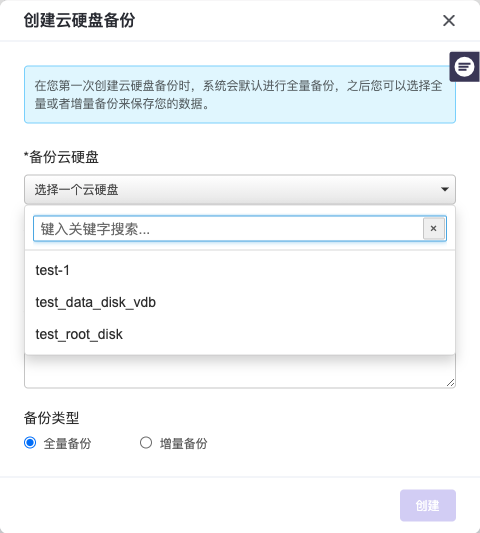Click the blue info notice about 全量备份
The height and width of the screenshot is (533, 480).
(240, 94)
